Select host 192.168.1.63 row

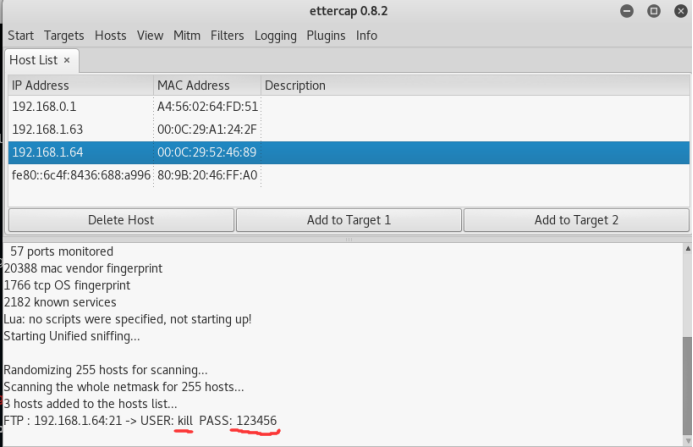pos(80,129)
